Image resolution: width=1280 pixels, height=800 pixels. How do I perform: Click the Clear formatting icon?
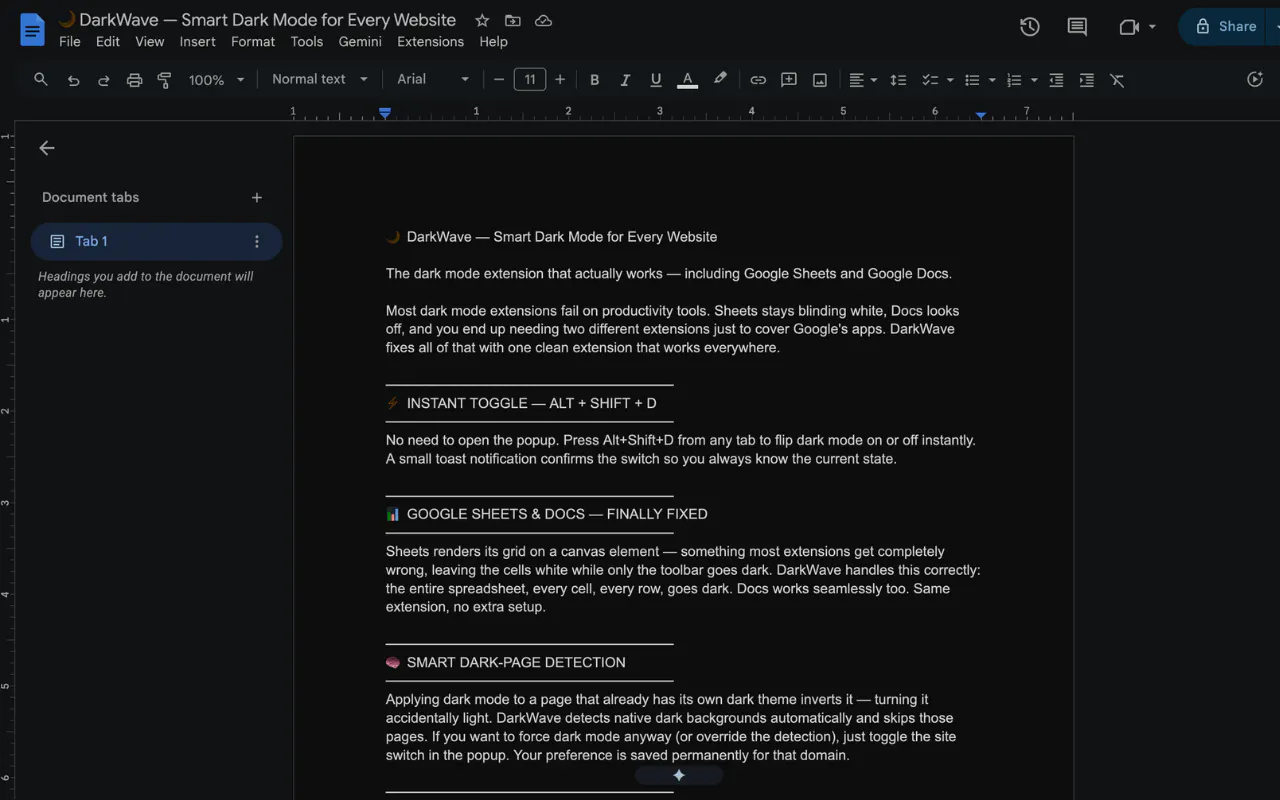[x=1117, y=80]
